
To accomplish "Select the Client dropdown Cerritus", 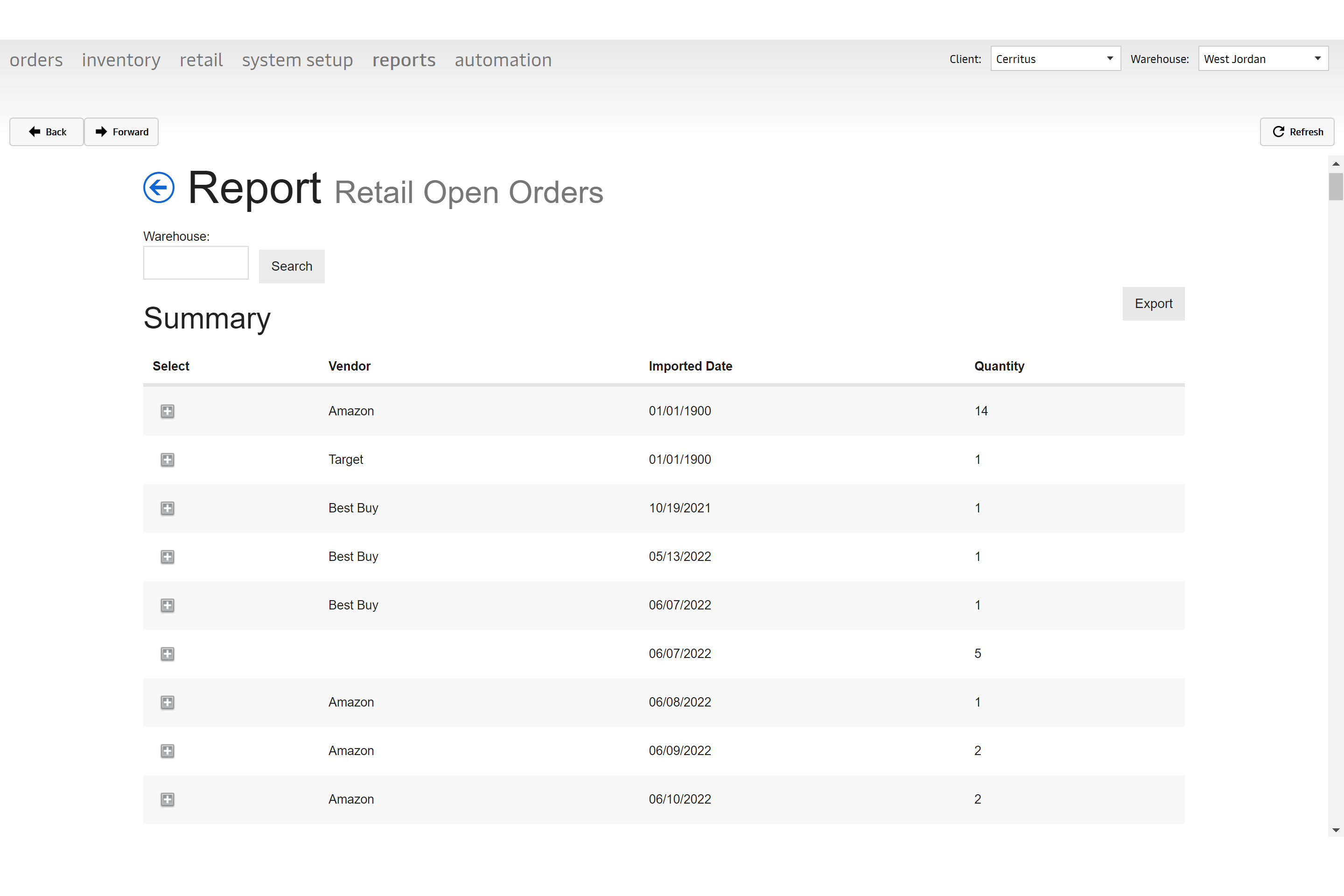I will (1055, 58).
